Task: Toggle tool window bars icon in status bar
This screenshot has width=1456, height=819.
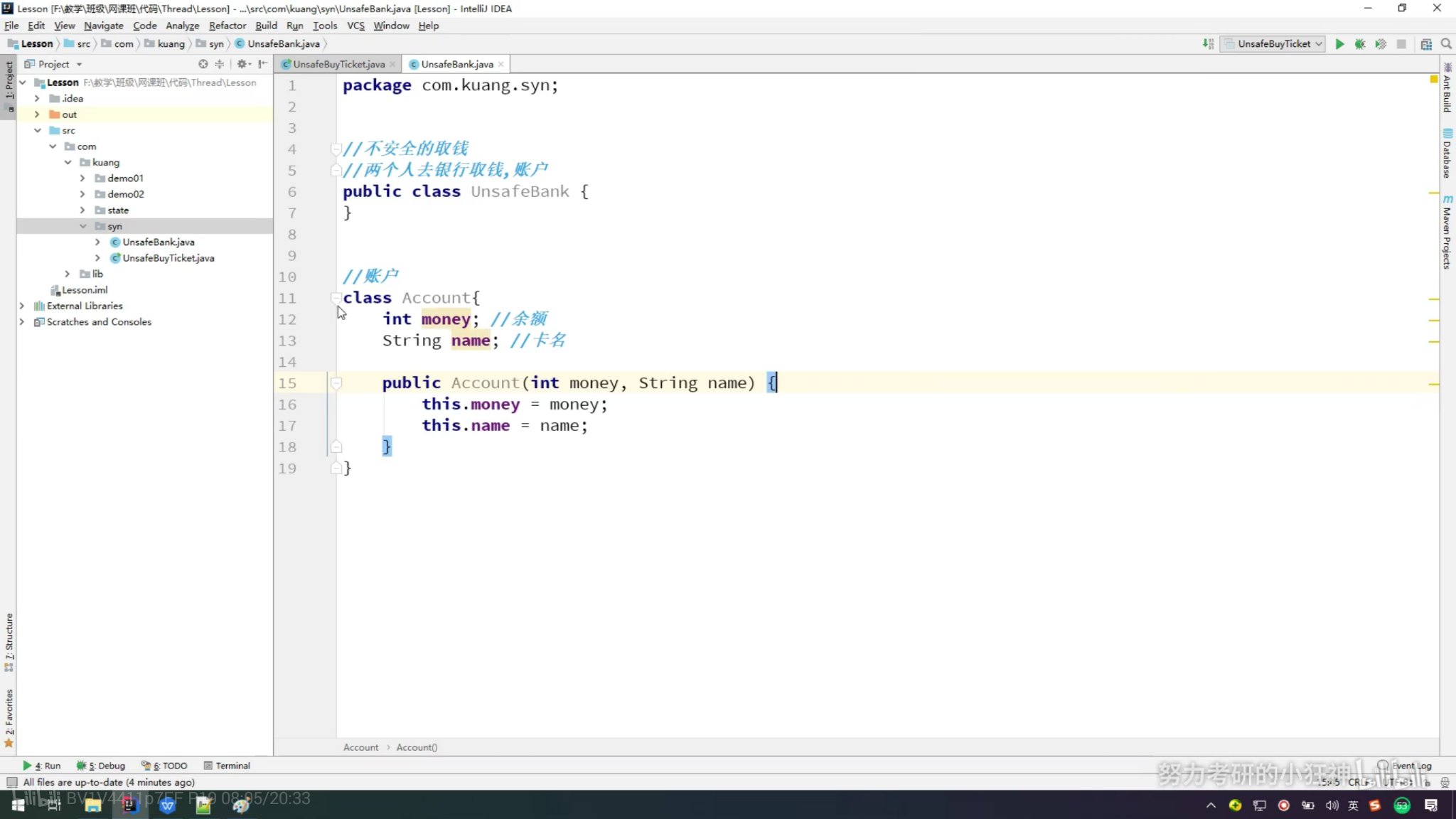Action: click(11, 782)
